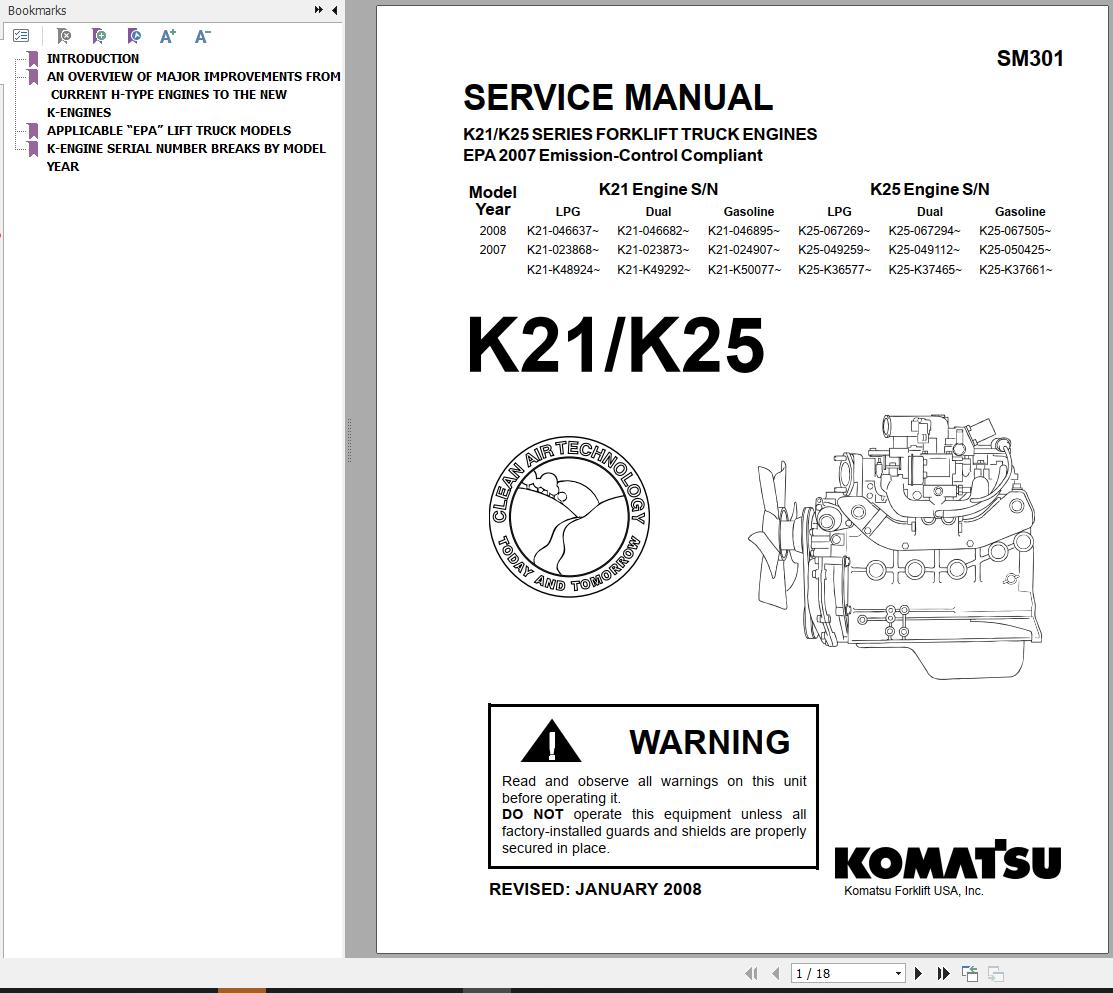Delete the selected bookmark
The image size is (1113, 993).
pos(65,35)
